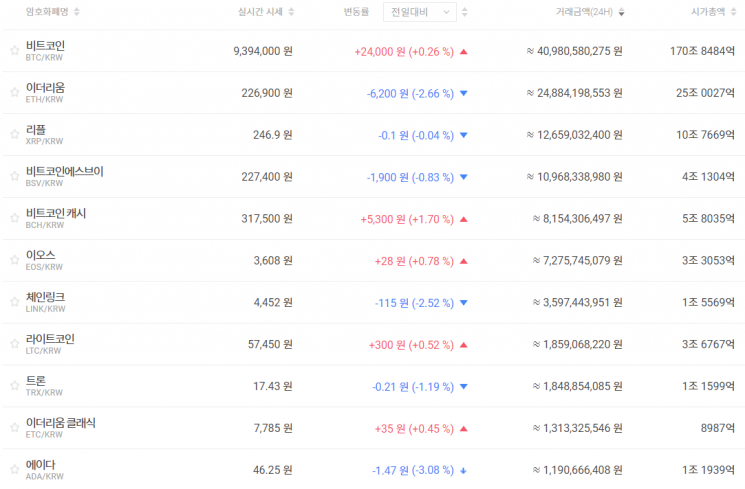Open the 라이트코인 coin name

(x=50, y=339)
